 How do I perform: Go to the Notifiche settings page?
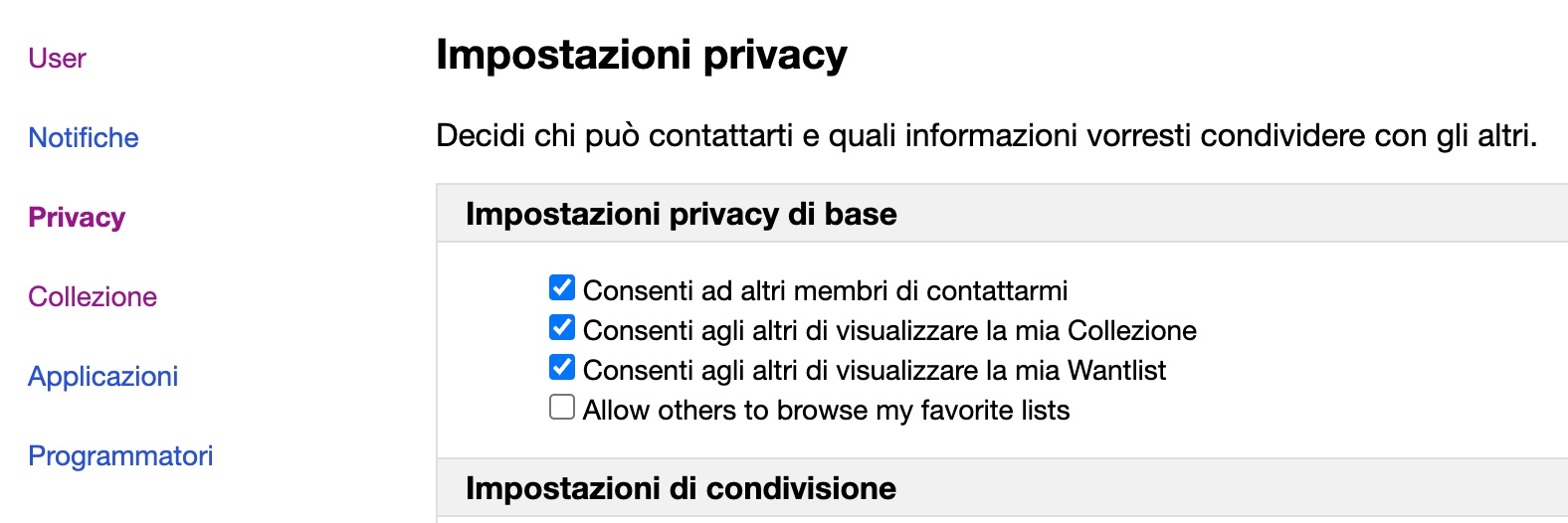coord(84,138)
